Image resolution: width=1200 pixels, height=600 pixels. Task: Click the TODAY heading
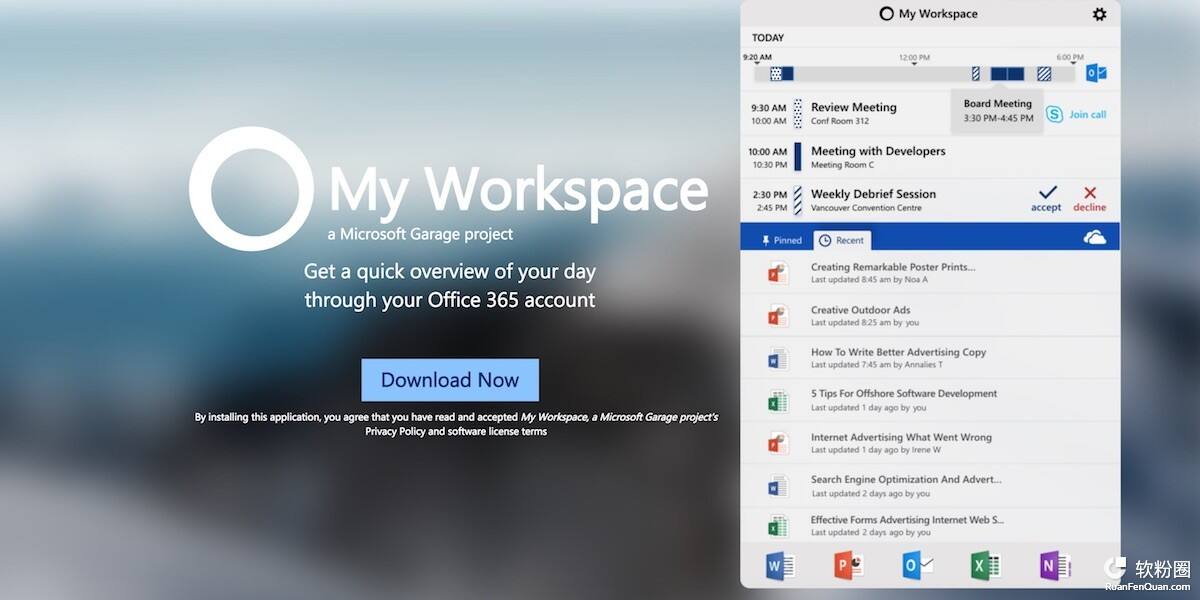[x=768, y=38]
